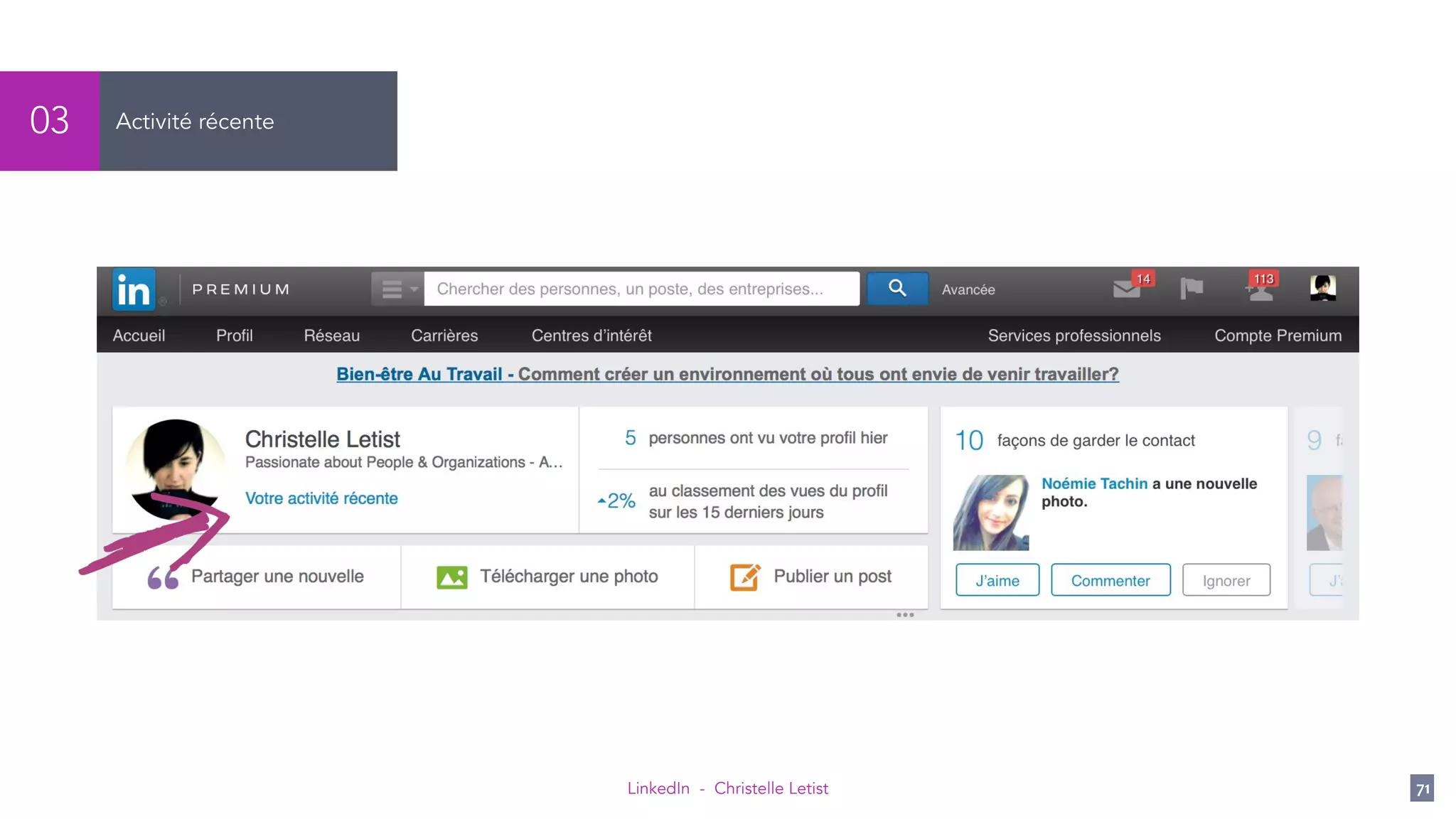This screenshot has height=819, width=1456.
Task: Open 5 personnes ont vu votre profil
Action: 756,438
